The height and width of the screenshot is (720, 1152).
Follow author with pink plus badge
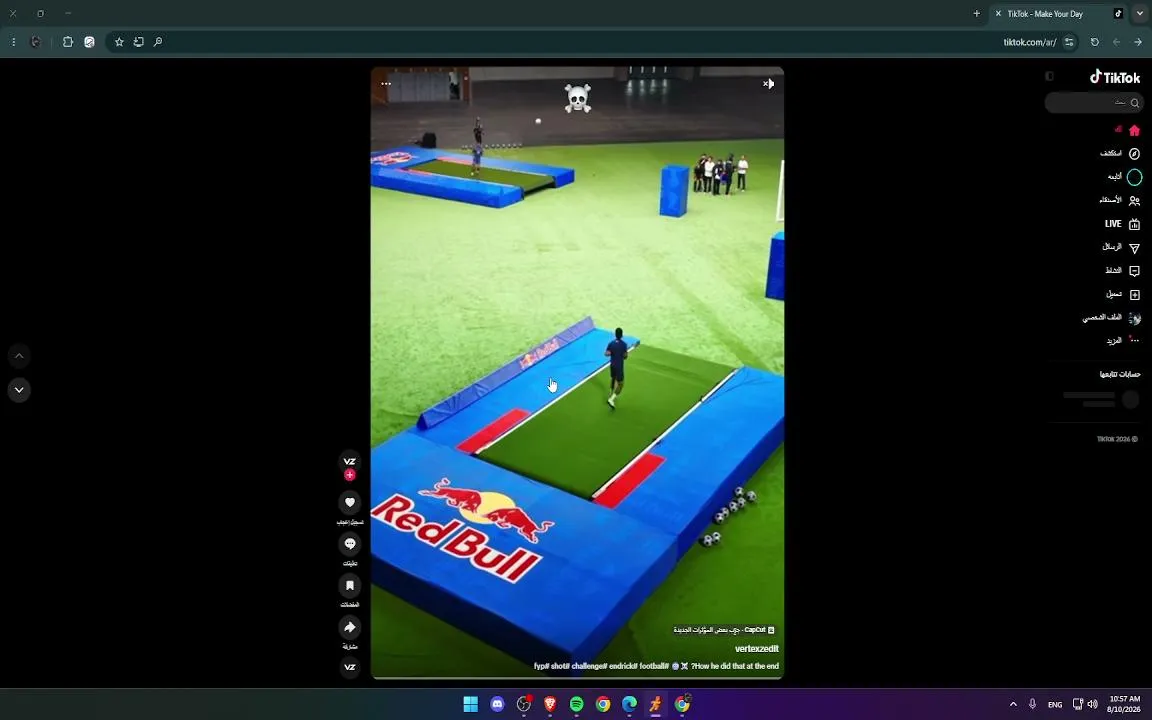pos(350,475)
